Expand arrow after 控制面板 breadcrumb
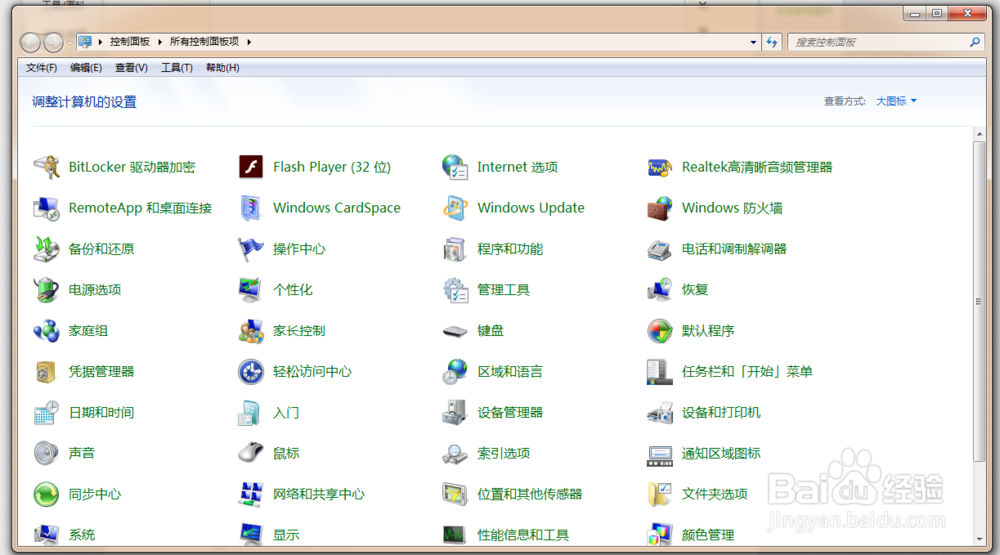The height and width of the screenshot is (555, 1000). [x=159, y=42]
